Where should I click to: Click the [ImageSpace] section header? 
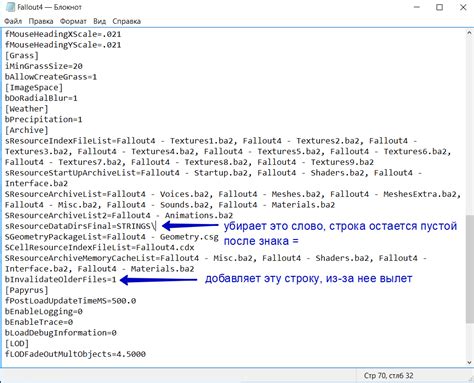click(34, 87)
